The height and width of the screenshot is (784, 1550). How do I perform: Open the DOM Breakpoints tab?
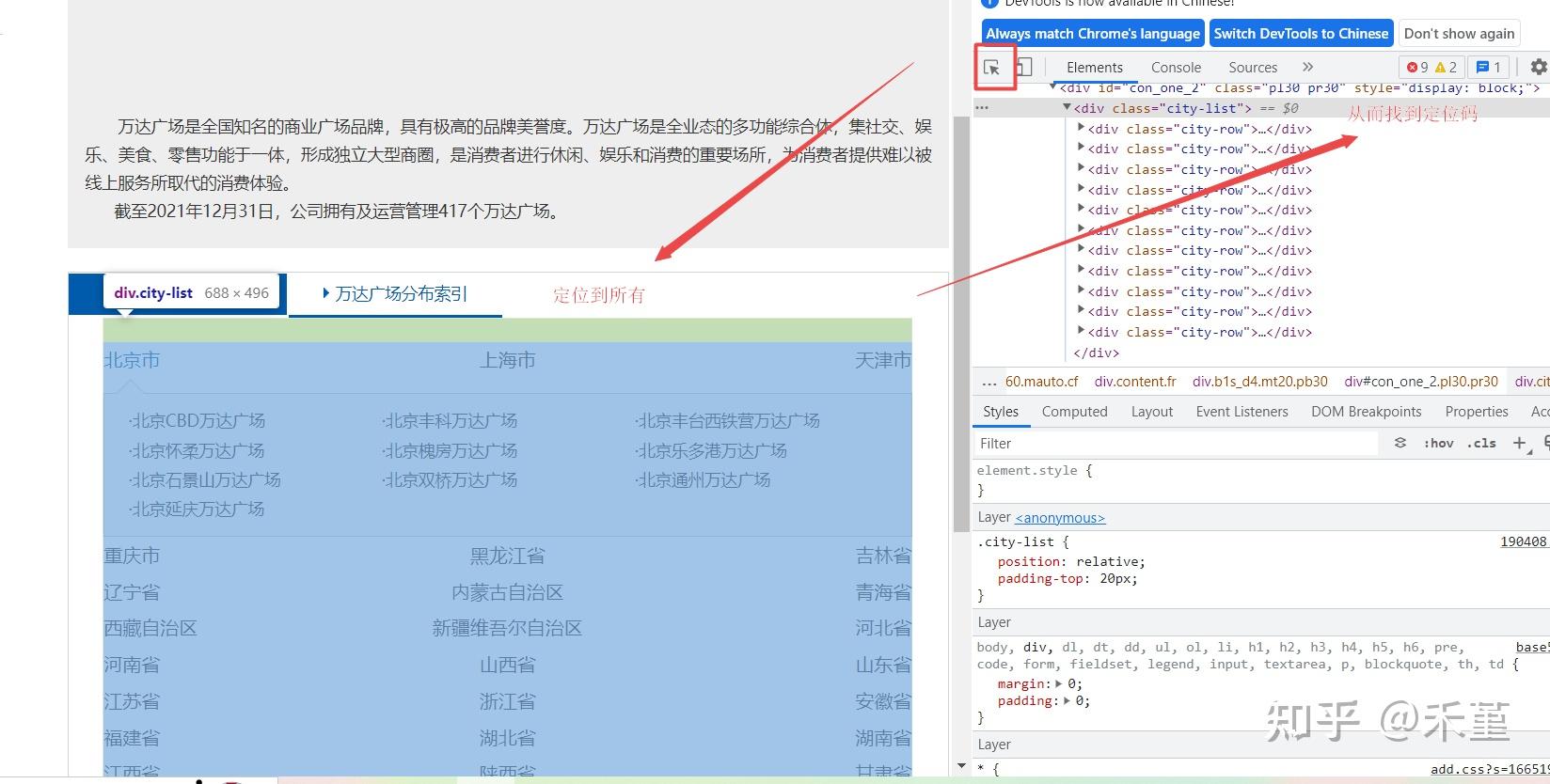(1366, 412)
